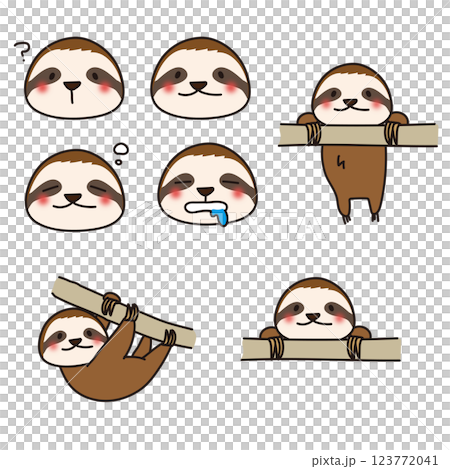The width and height of the screenshot is (450, 469).
Task: Select the sloth hanging under the diagonal branch
Action: point(117,338)
